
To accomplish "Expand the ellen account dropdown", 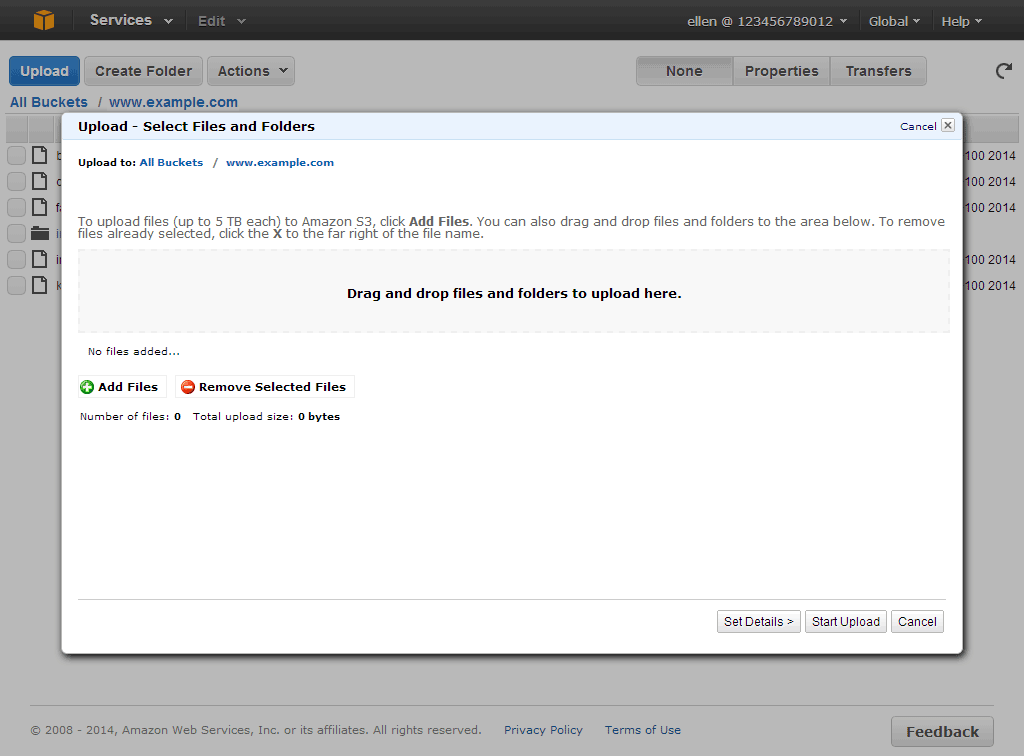I will 767,21.
